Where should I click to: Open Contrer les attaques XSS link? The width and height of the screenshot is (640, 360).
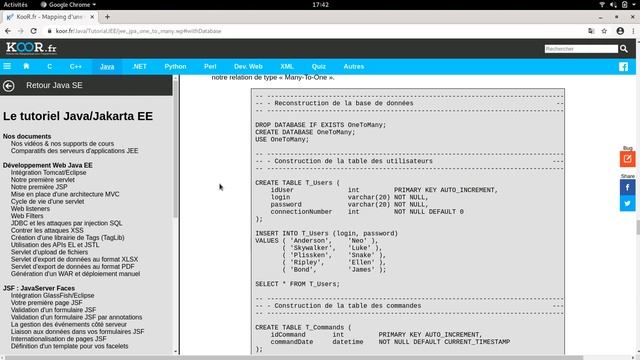[47, 231]
